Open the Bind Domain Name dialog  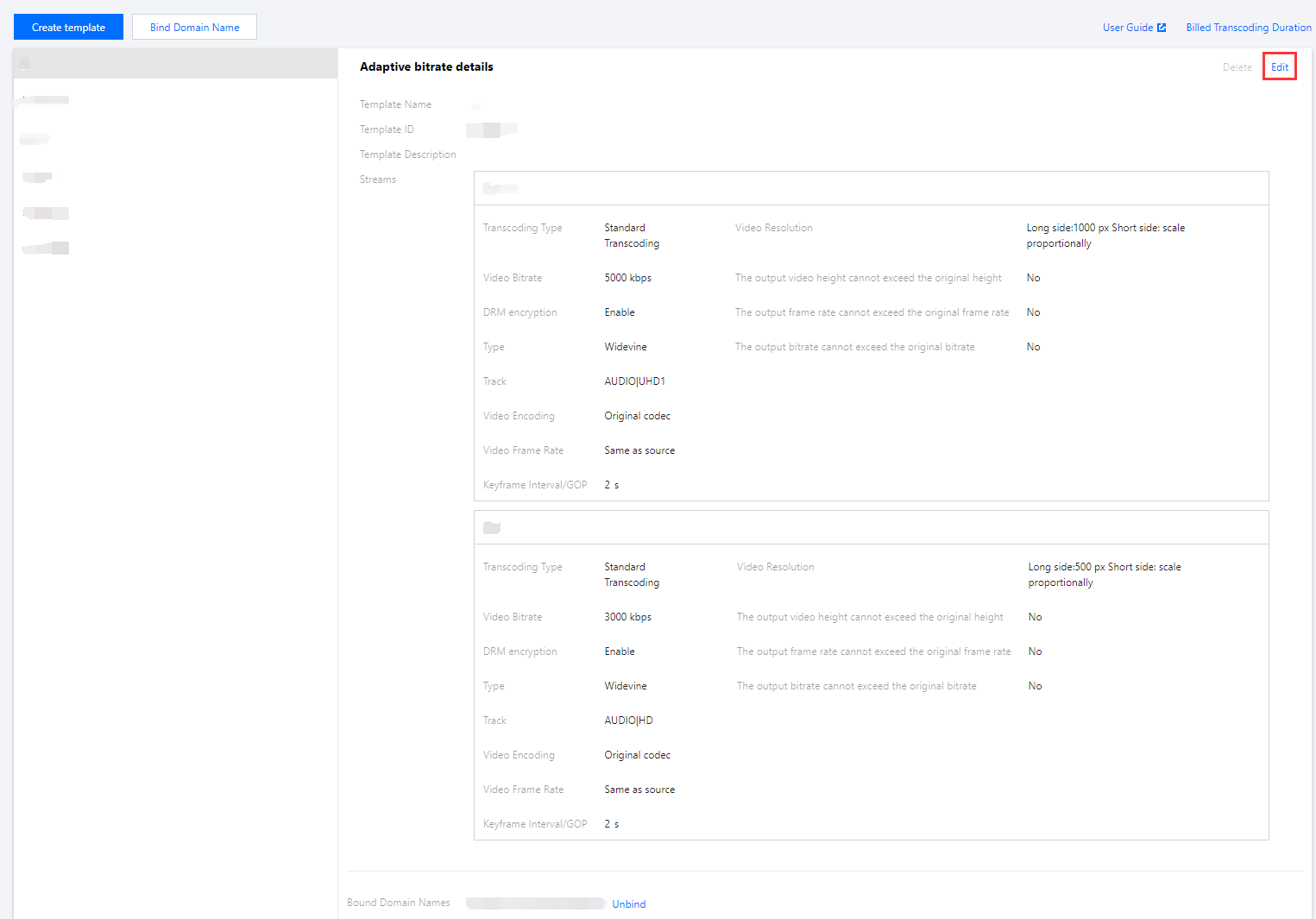click(194, 27)
